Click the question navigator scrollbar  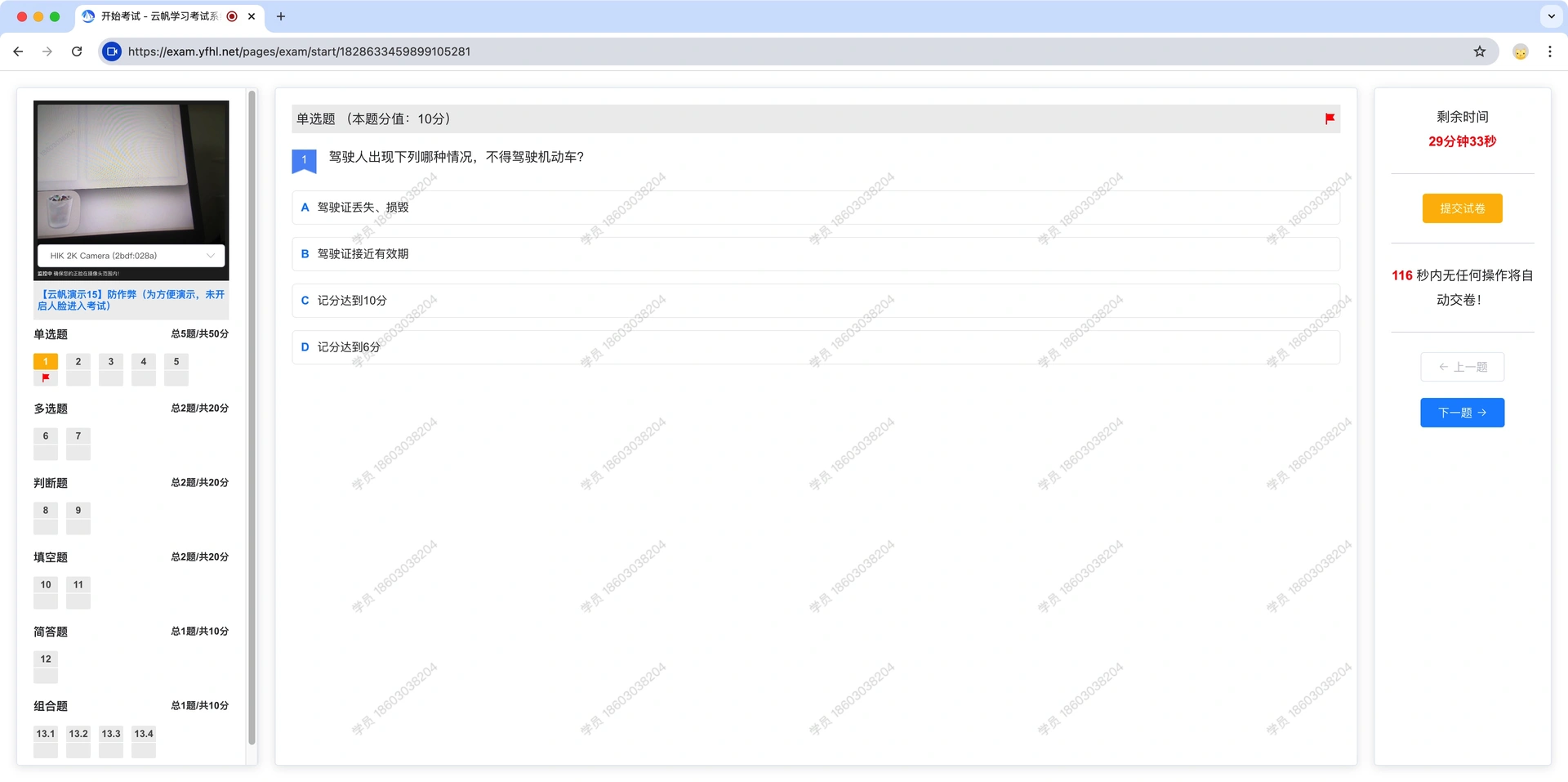coord(252,418)
